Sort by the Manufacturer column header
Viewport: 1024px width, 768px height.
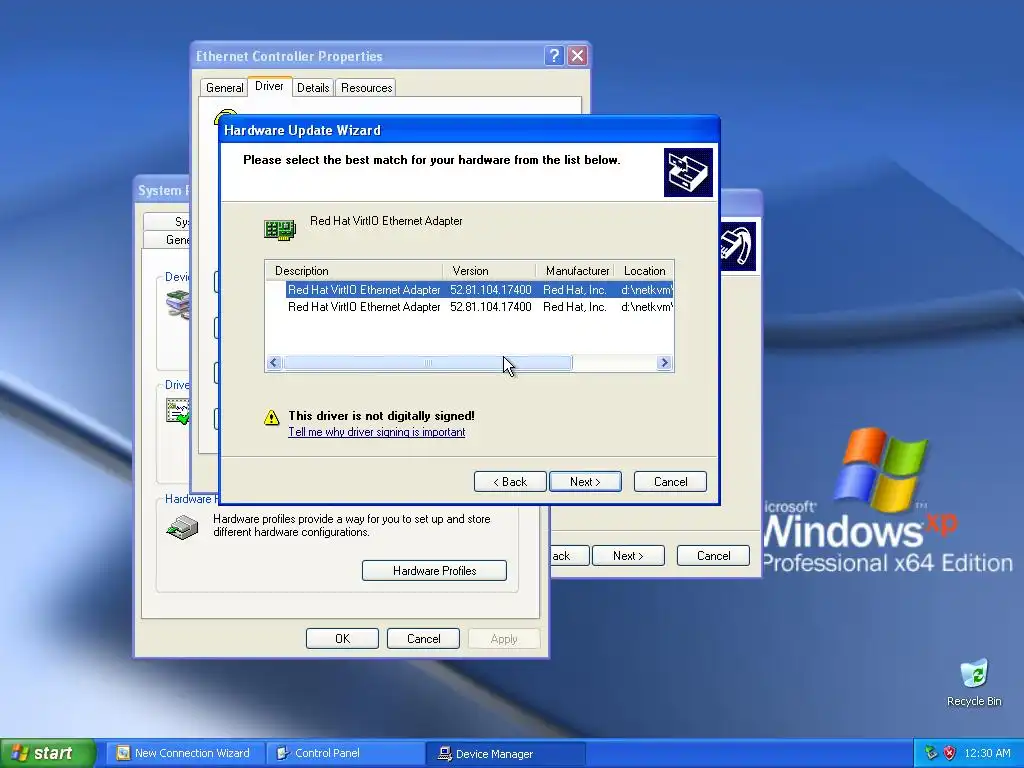click(x=575, y=271)
